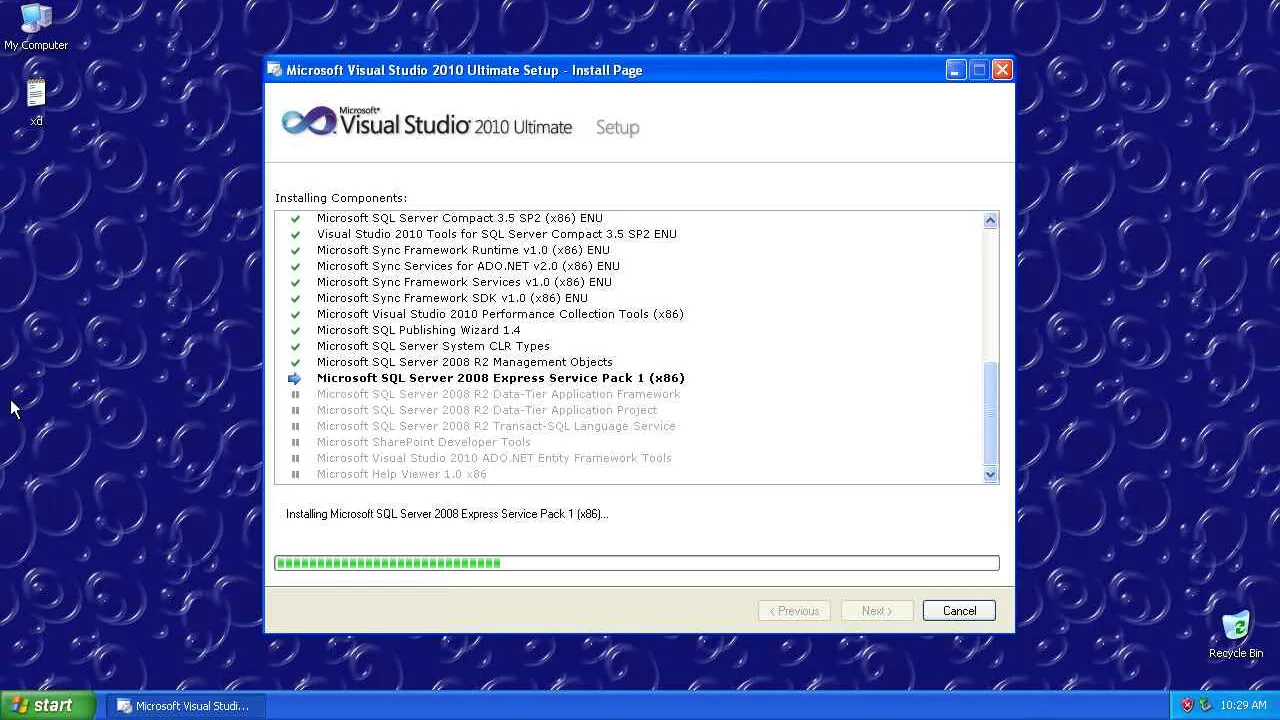This screenshot has height=720, width=1280.
Task: Select 'Microsoft Visual Studio 2010 Performance Collection Tools (x86)'
Action: tap(500, 314)
